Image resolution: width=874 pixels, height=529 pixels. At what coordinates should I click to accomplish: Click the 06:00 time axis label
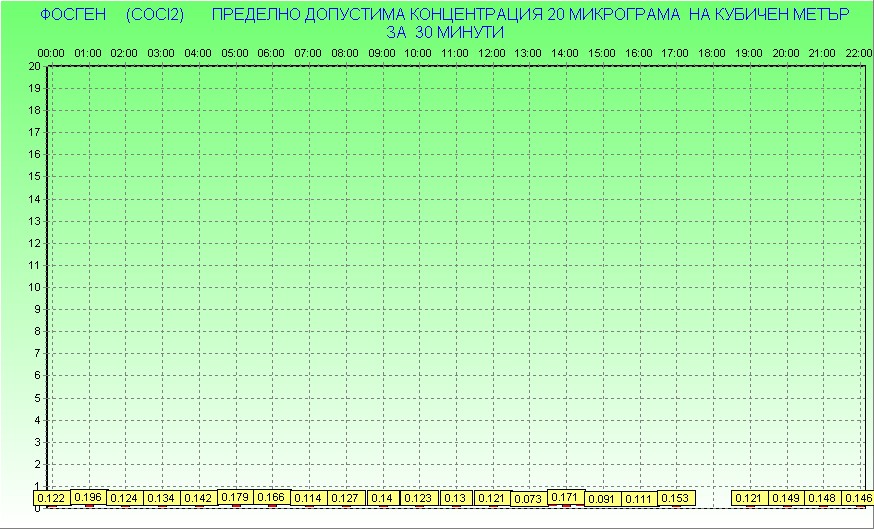pos(271,52)
